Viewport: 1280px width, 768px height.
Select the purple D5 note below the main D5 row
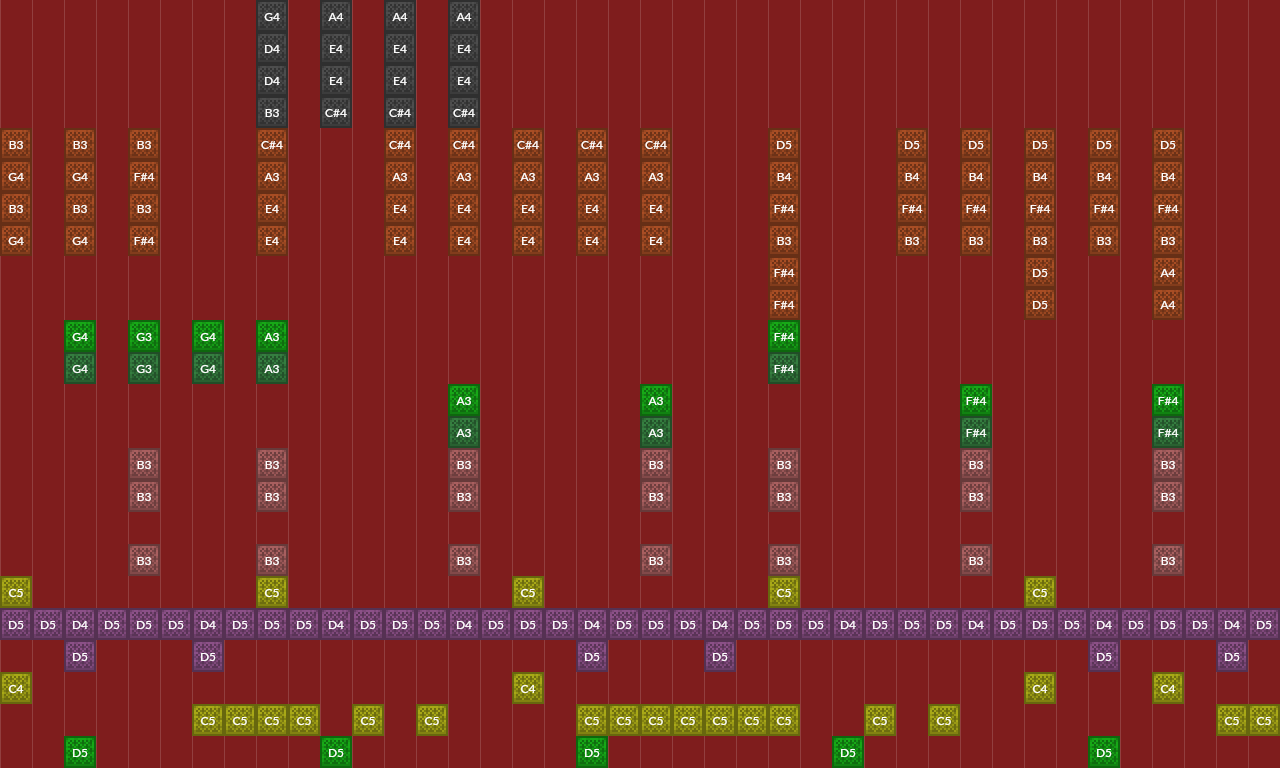pyautogui.click(x=80, y=656)
